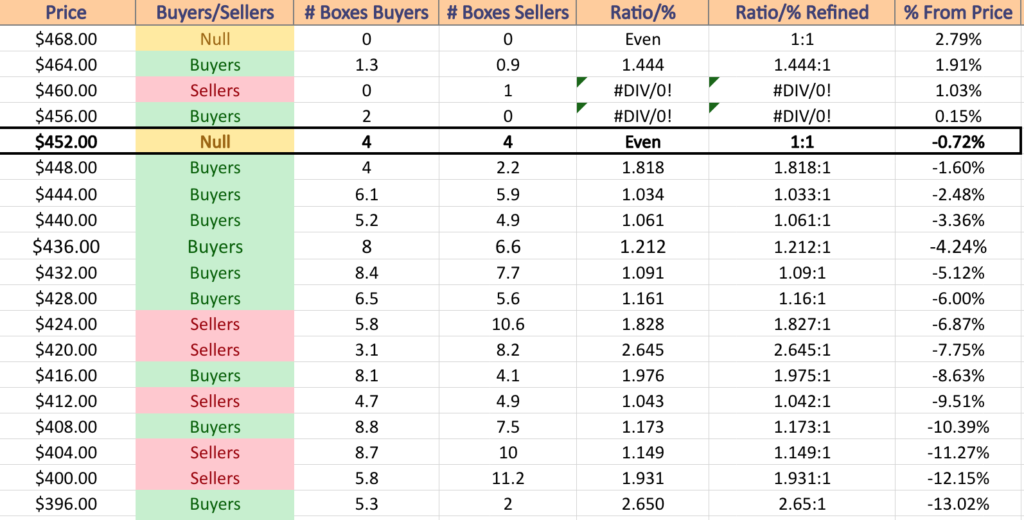Screen dimensions: 1024x520
Task: Click error triangle on $460.00 Ratio/% Refined cell
Action: coord(713,82)
